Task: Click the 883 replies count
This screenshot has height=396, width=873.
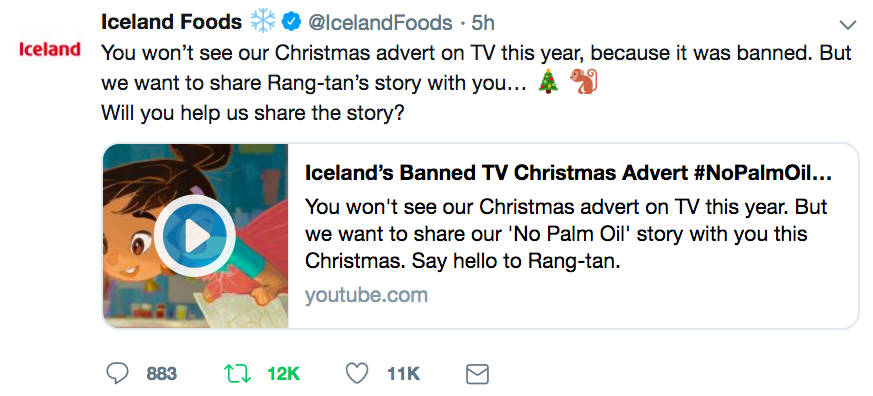Action: (x=161, y=374)
